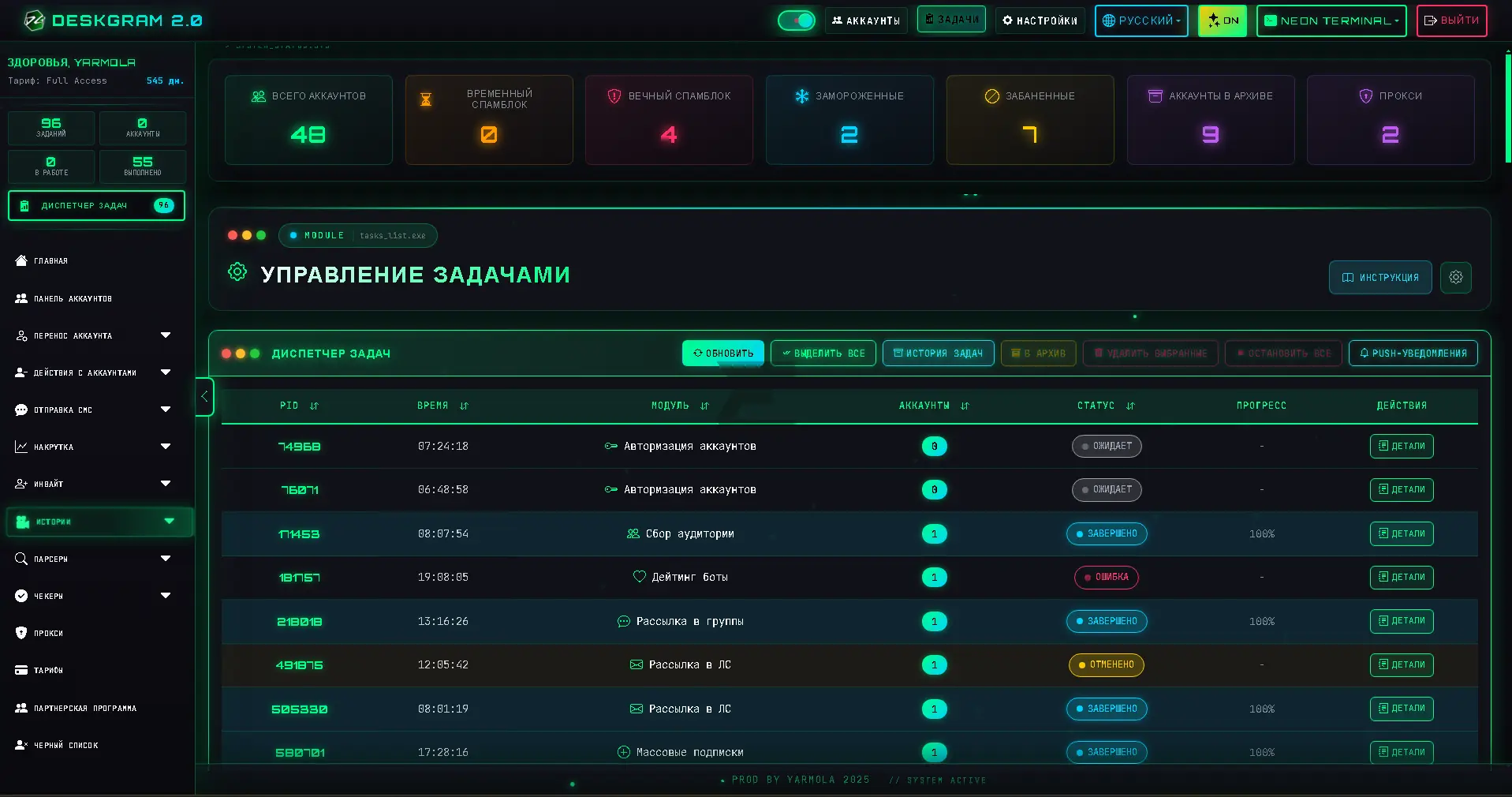Expand Накрутка submenu arrow
1512x797 pixels.
[x=166, y=447]
